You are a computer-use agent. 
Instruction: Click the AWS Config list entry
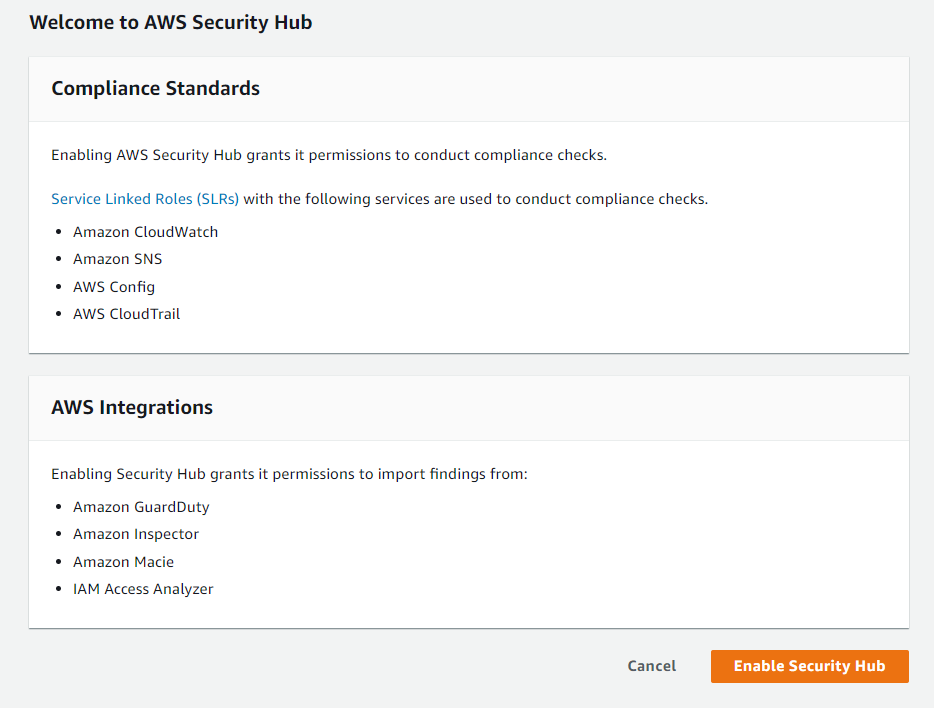114,287
